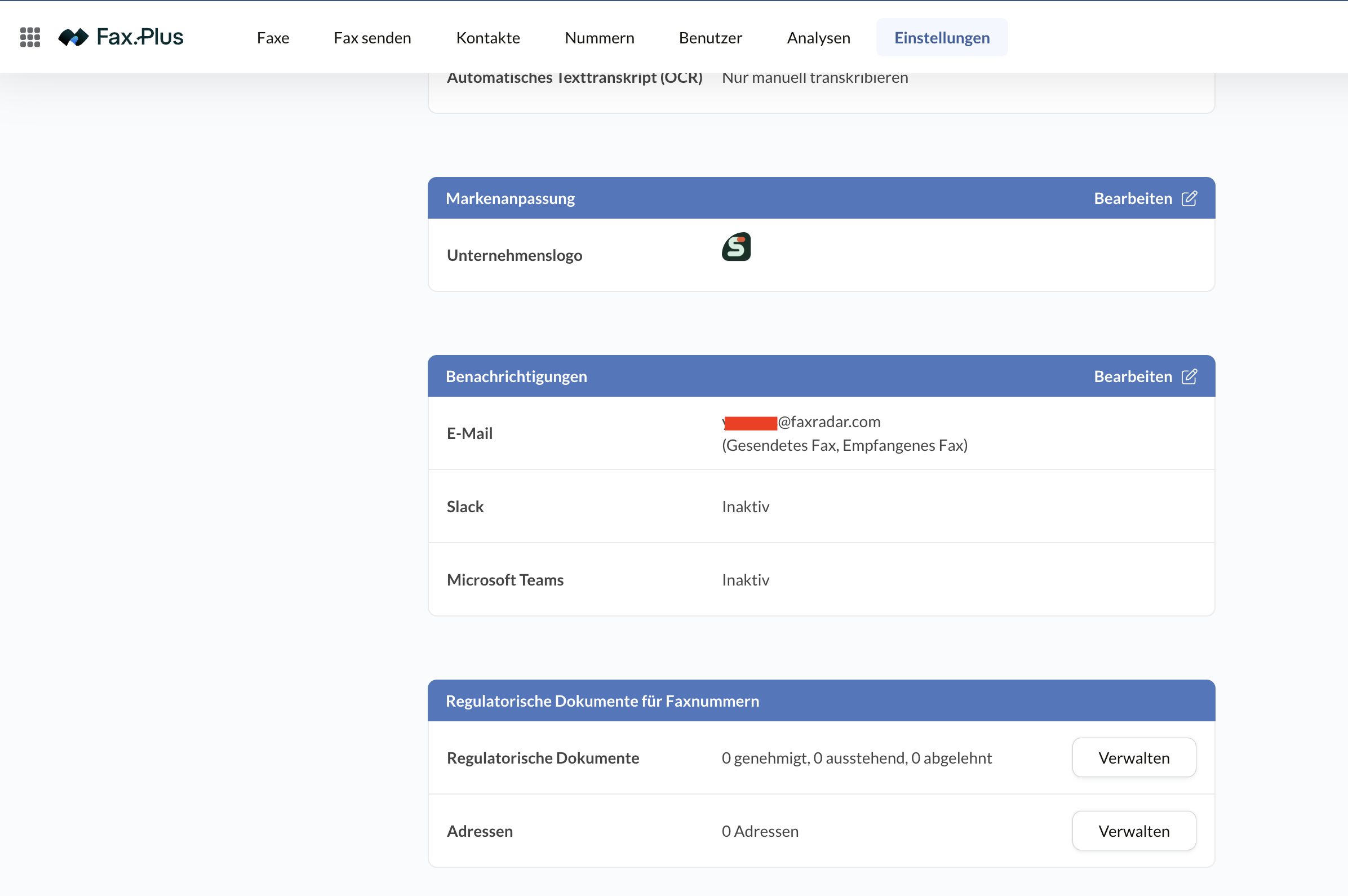Select the Einstellungen tab

(942, 38)
